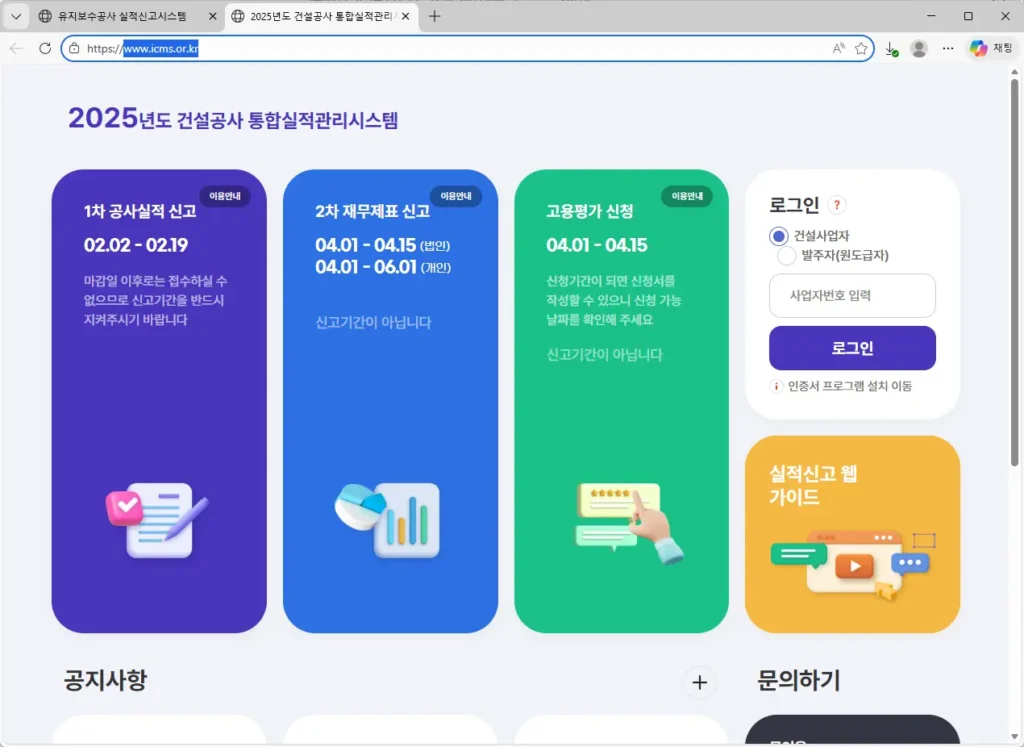
Task: Open the tab list chevron dropdown
Action: pyautogui.click(x=16, y=16)
